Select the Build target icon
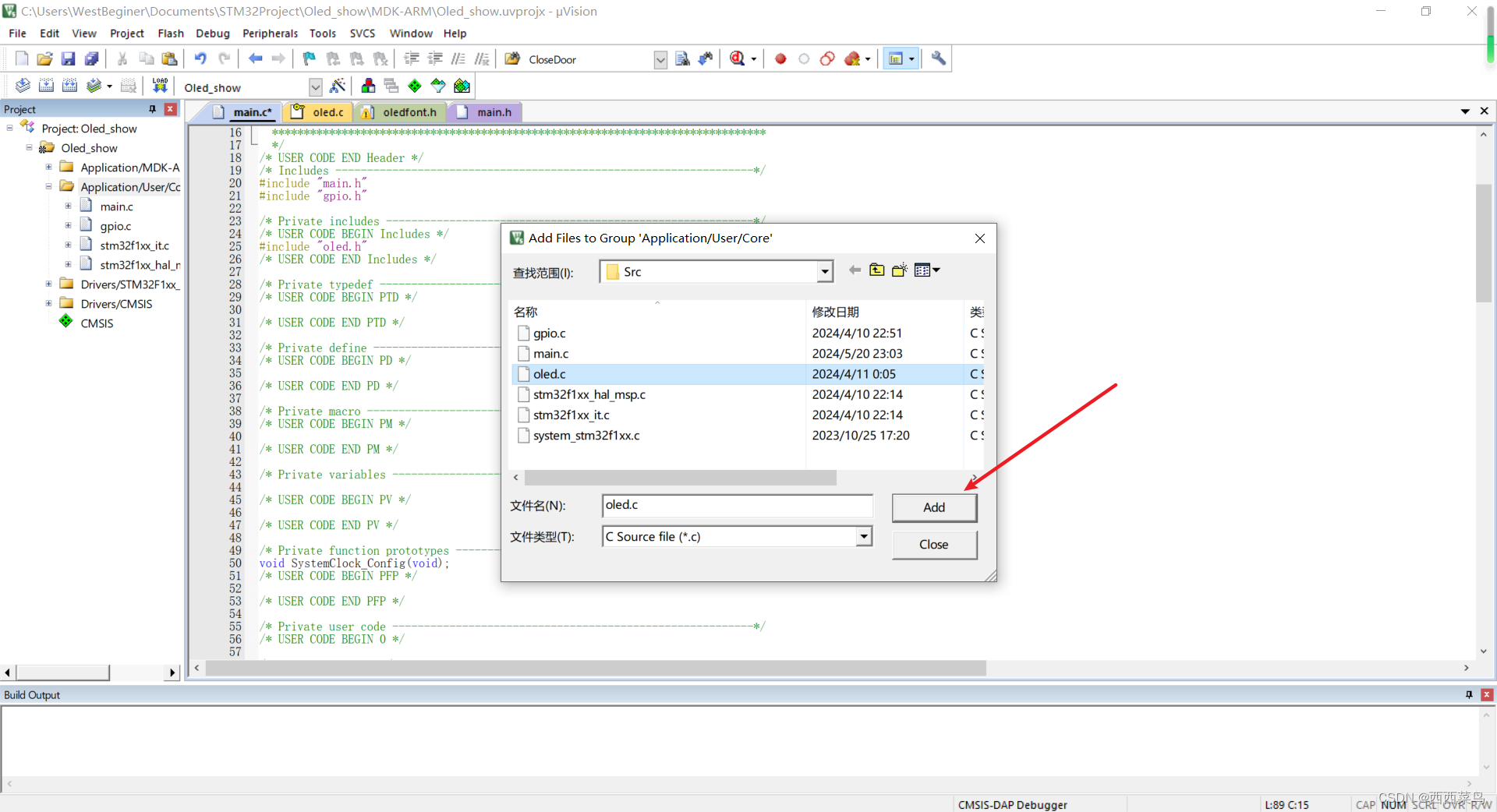 (x=46, y=86)
